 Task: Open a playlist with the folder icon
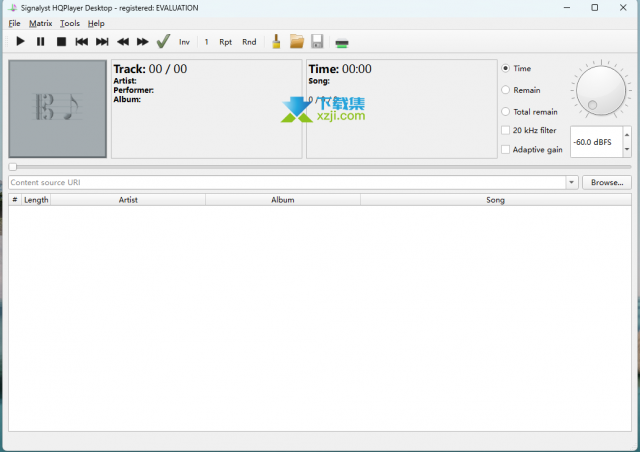pyautogui.click(x=297, y=41)
